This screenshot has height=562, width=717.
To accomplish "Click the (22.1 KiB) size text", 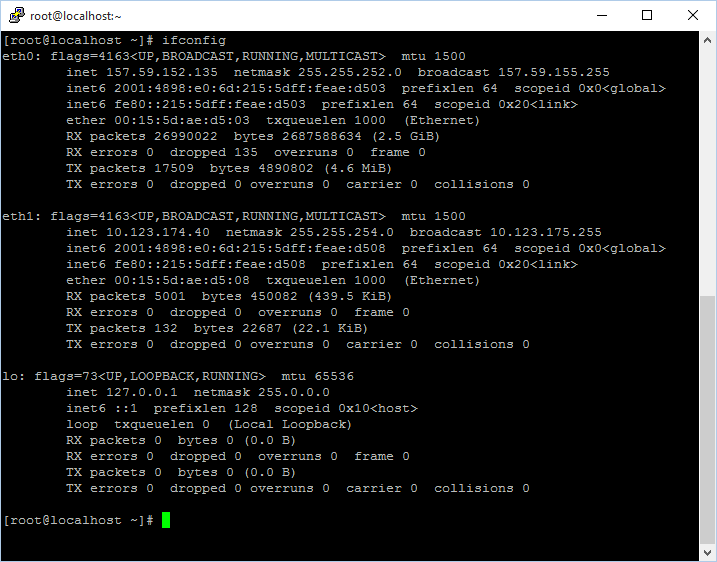I will pos(330,328).
